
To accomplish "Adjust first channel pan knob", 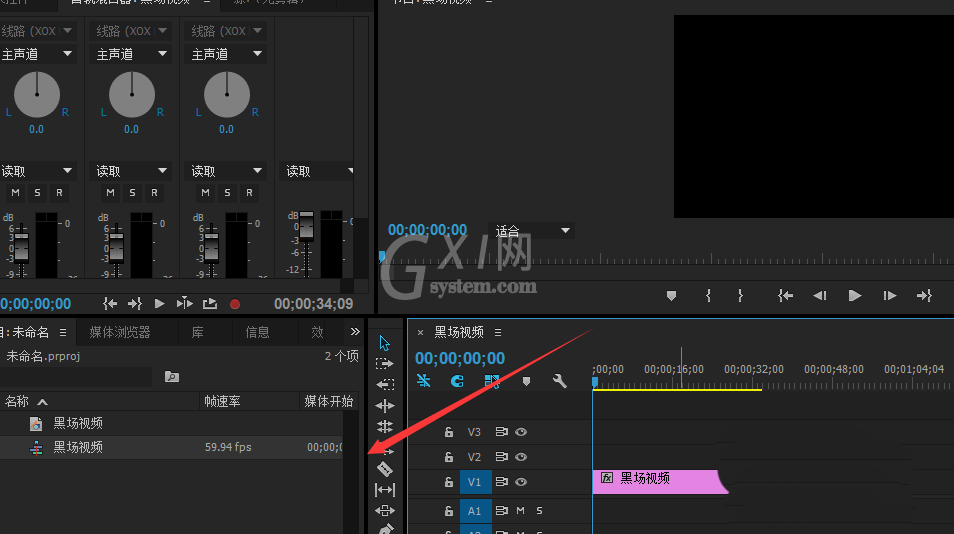I will (37, 94).
